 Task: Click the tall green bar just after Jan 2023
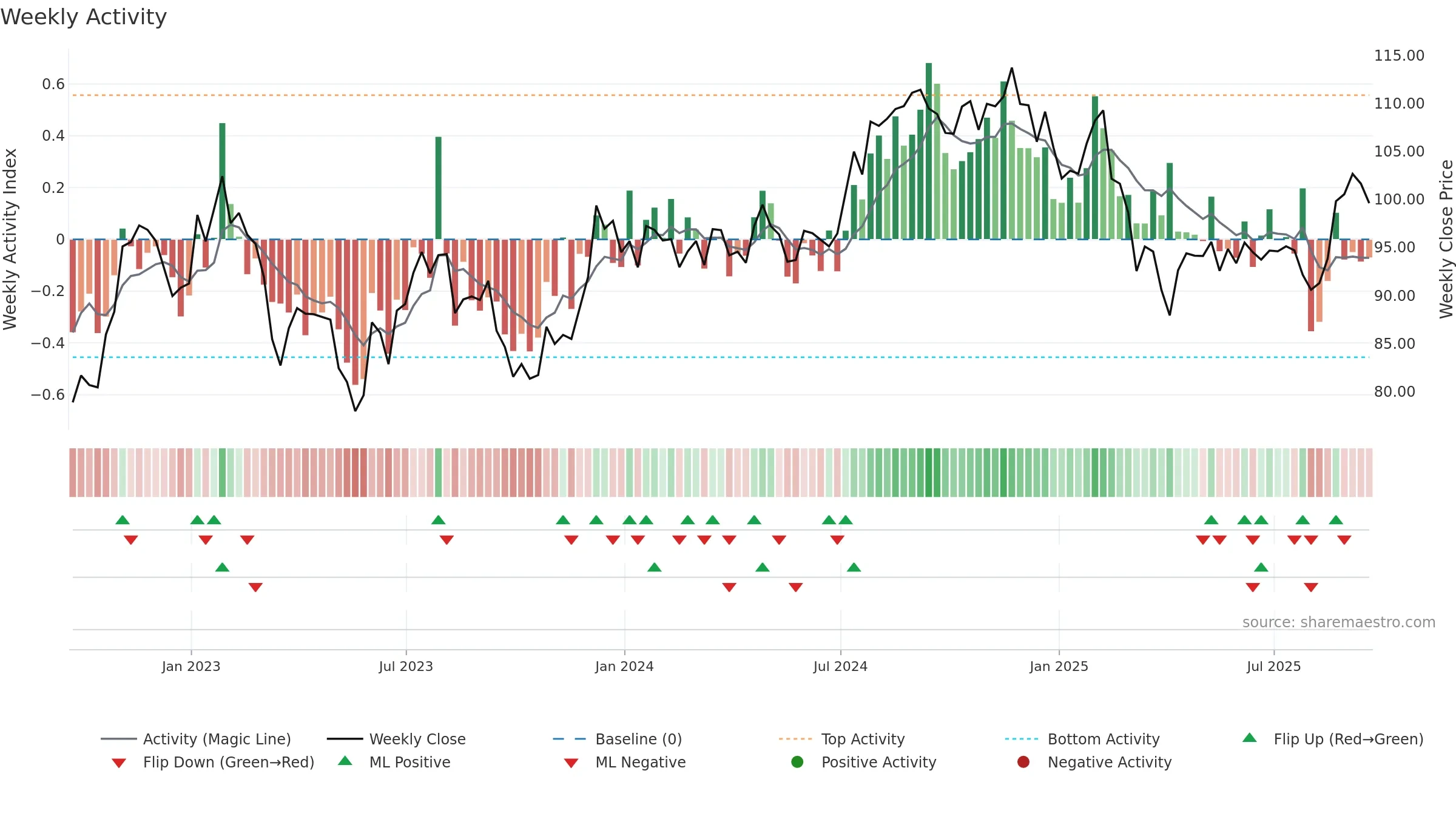coord(222,181)
